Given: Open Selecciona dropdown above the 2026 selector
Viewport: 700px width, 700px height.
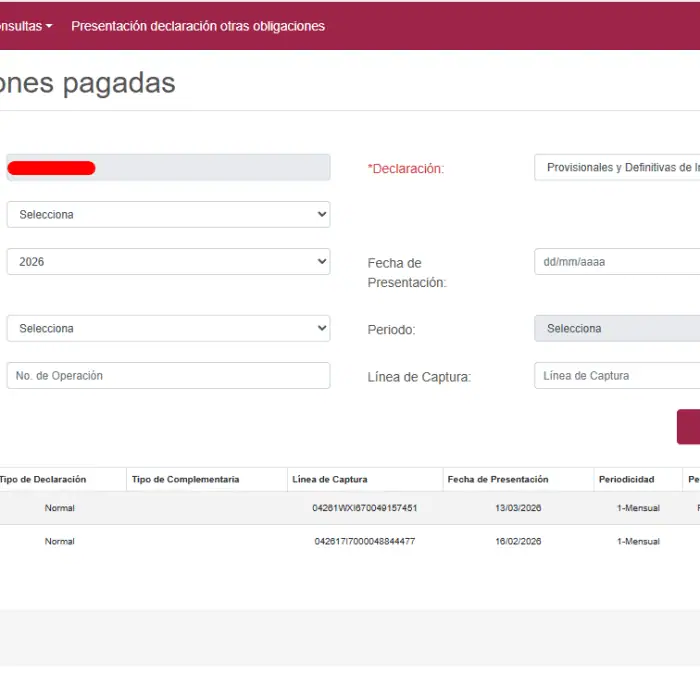Looking at the screenshot, I should point(168,215).
